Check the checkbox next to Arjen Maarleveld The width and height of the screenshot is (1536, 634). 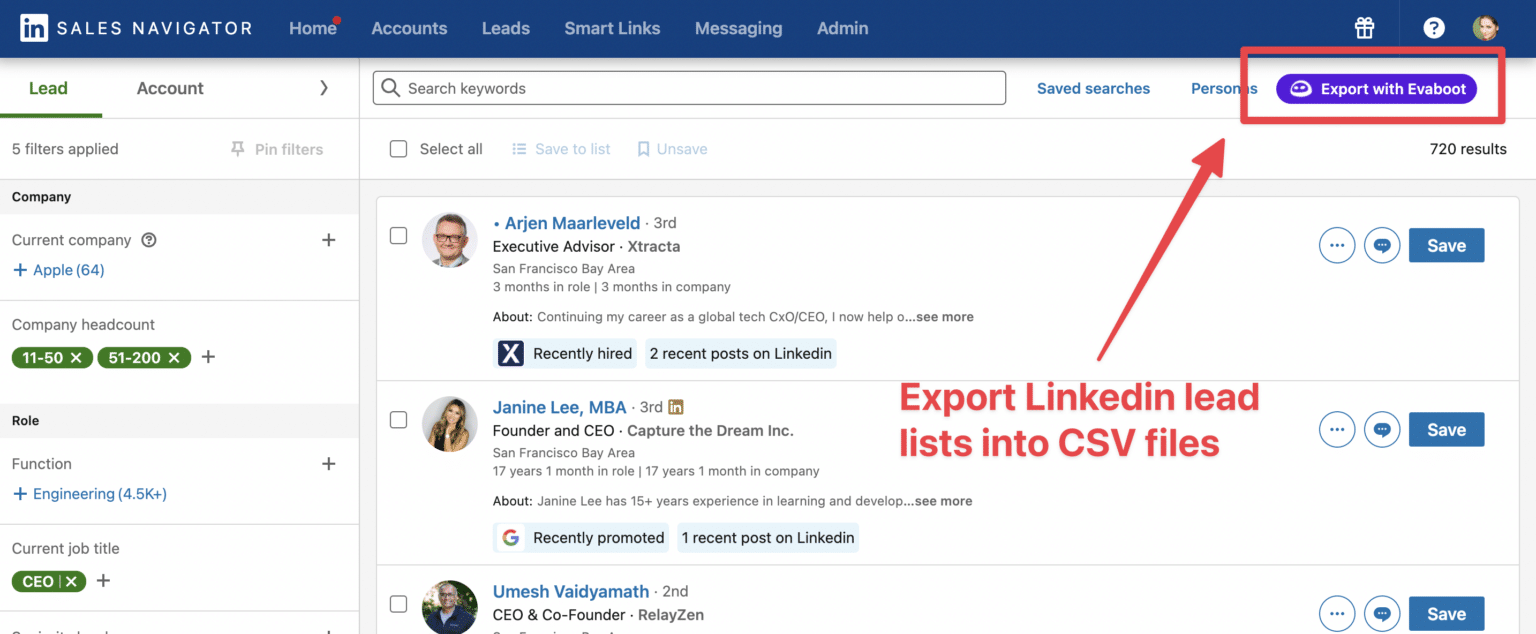click(x=398, y=235)
